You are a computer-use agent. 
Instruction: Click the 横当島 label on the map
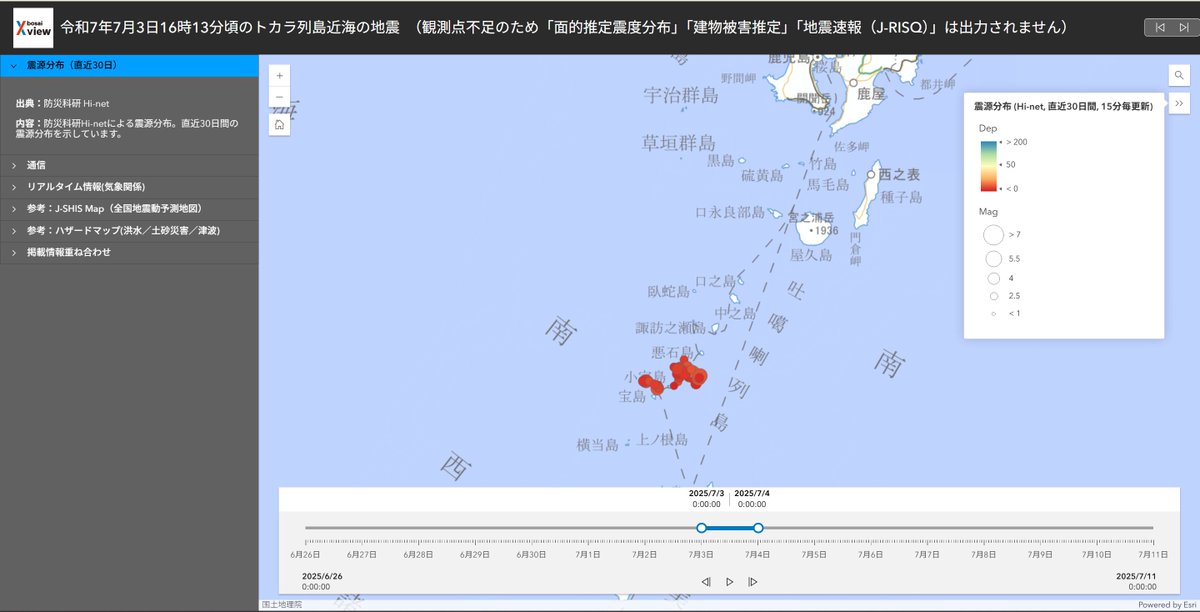[598, 444]
